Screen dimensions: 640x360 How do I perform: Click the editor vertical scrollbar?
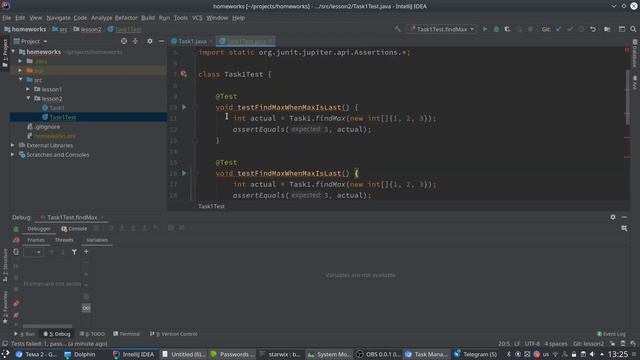[627, 98]
